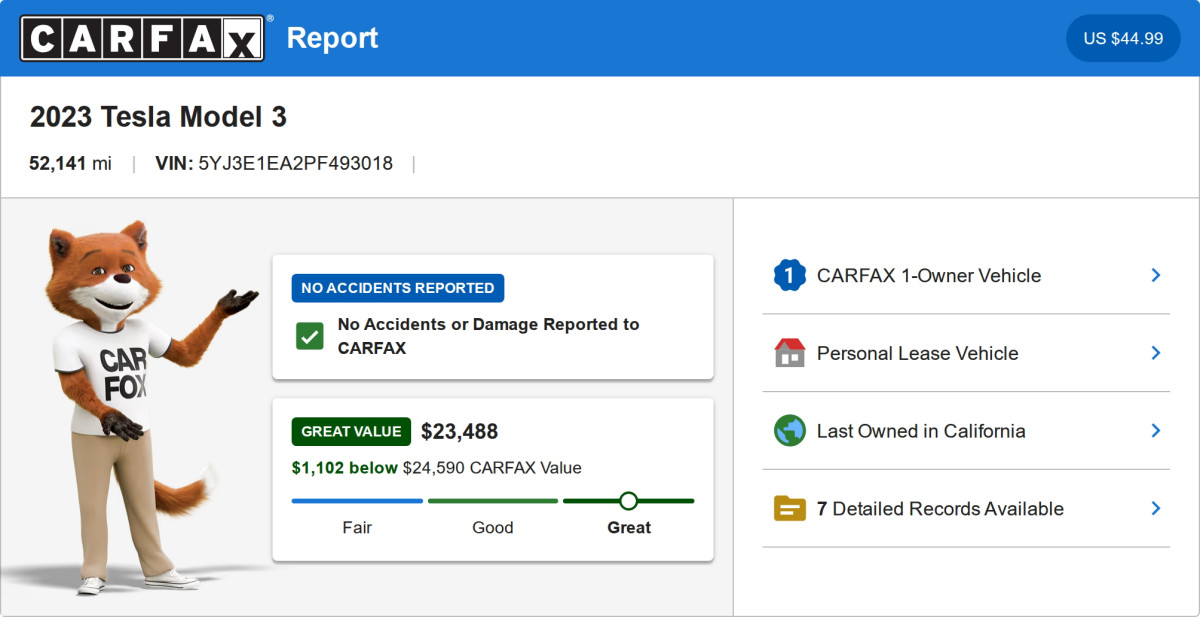Click the 52,141 mi mileage text

coord(70,163)
